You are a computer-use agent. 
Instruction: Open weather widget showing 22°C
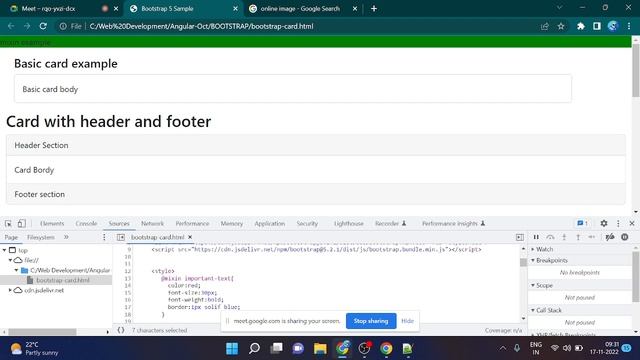pos(34,349)
